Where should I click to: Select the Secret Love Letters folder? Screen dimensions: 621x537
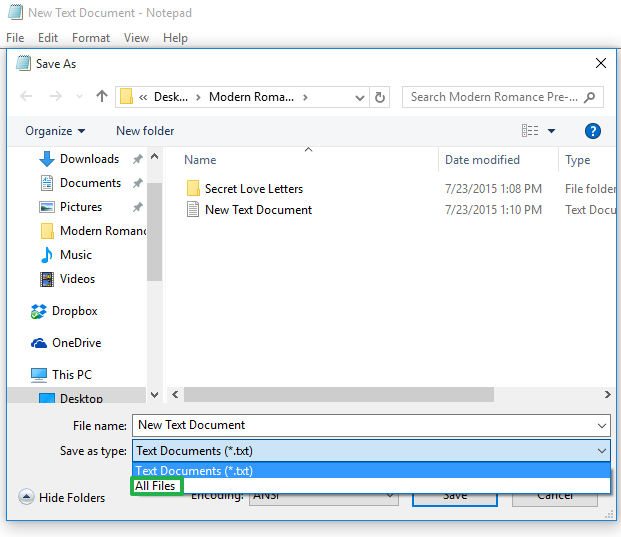[x=253, y=188]
